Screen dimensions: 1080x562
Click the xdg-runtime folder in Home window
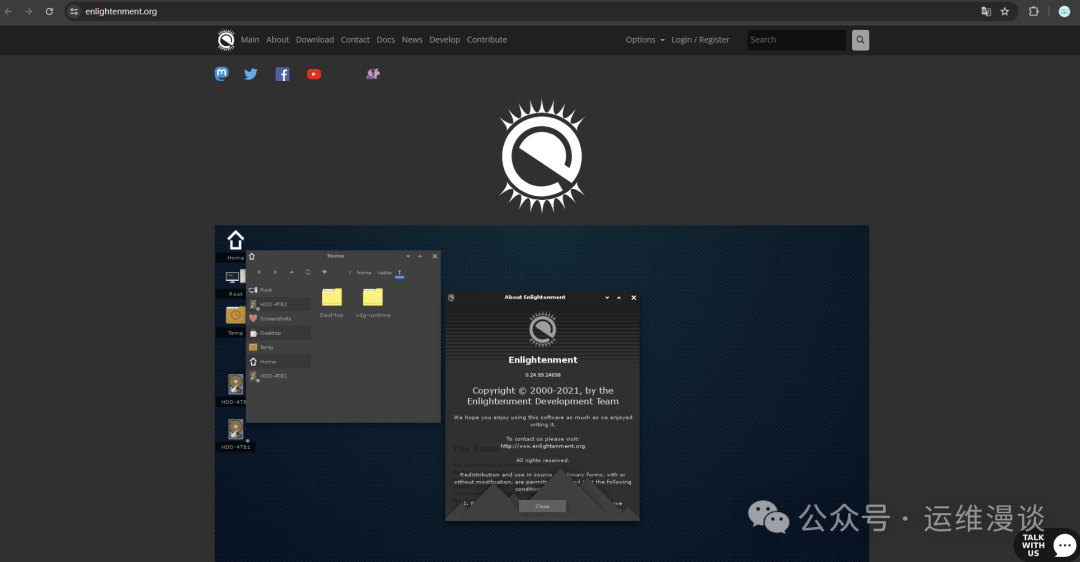(373, 297)
